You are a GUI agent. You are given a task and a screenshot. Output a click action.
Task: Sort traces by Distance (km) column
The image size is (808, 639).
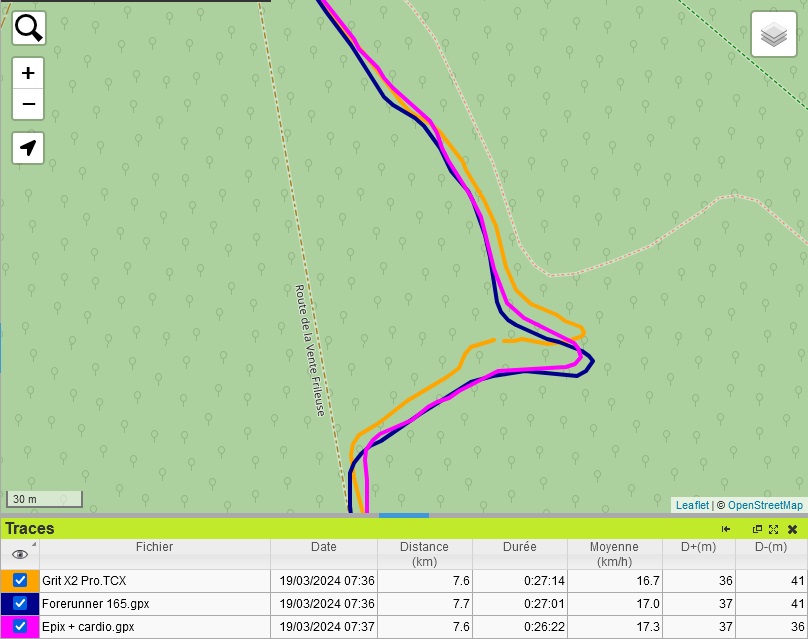point(424,554)
